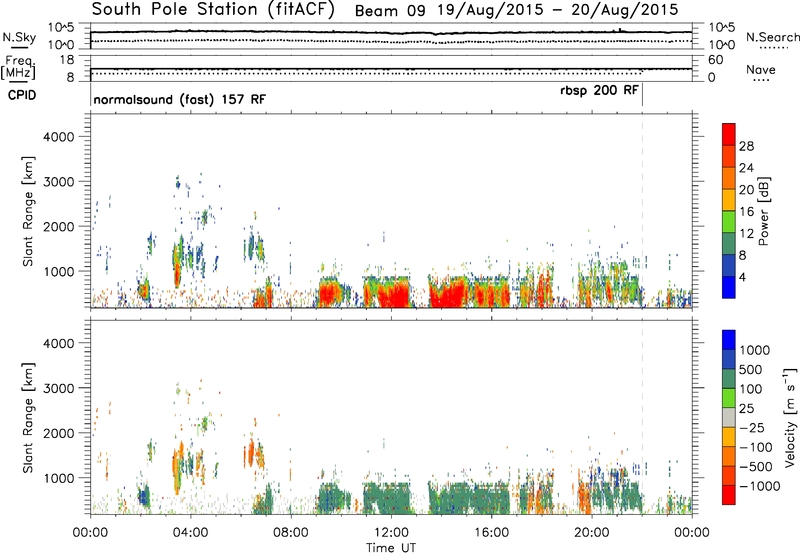Click the '-1000' Velocity scale value
The width and height of the screenshot is (800, 554).
760,486
